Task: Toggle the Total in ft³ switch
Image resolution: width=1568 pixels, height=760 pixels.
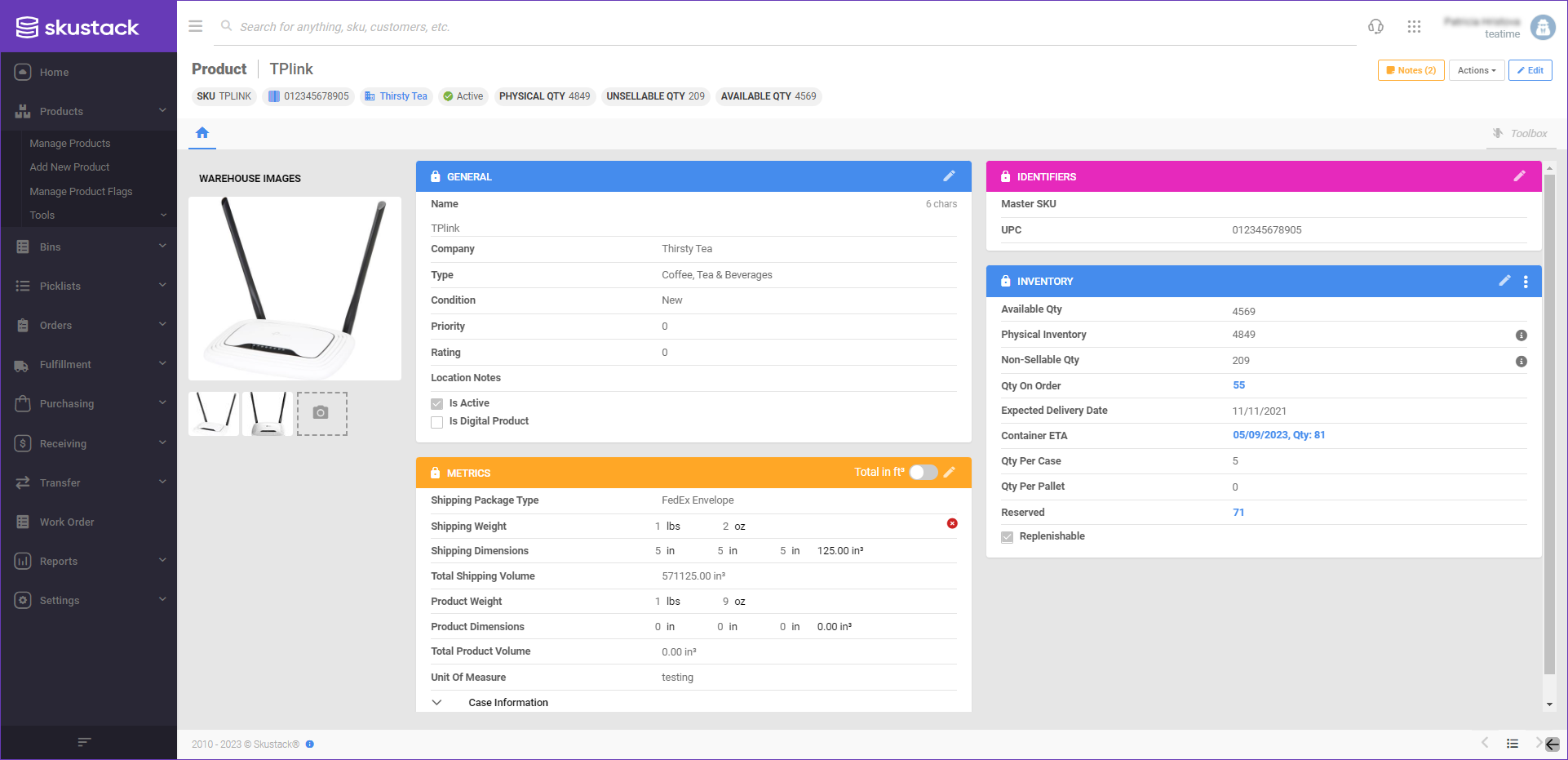Action: coord(924,472)
